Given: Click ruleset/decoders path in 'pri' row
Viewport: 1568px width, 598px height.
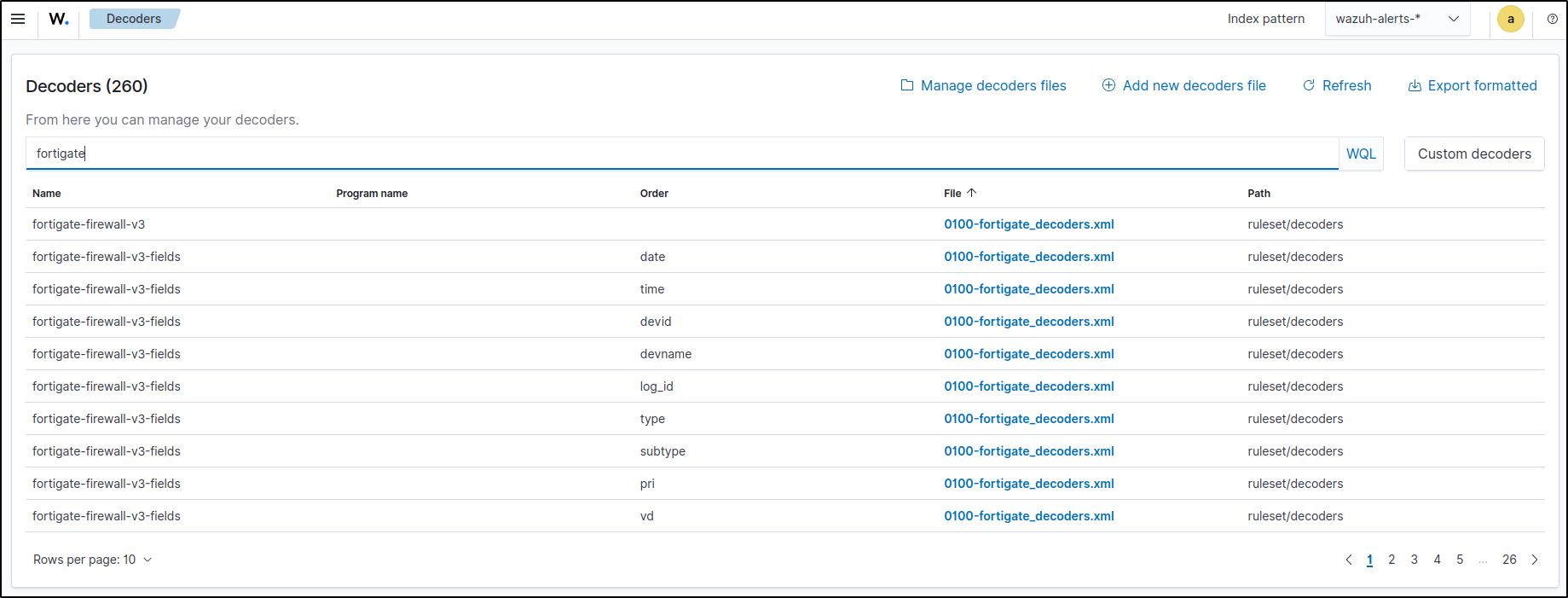Looking at the screenshot, I should pos(1295,484).
